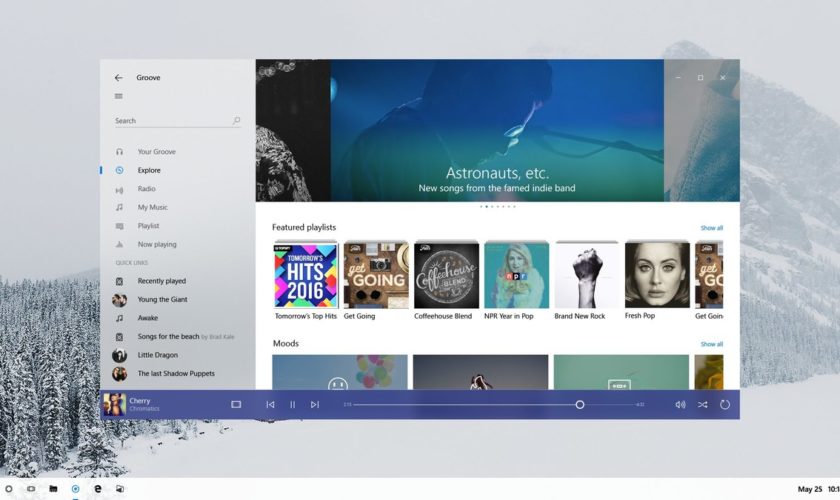Viewport: 840px width, 500px height.
Task: Open the mood tile with the smiley face
Action: pos(340,372)
